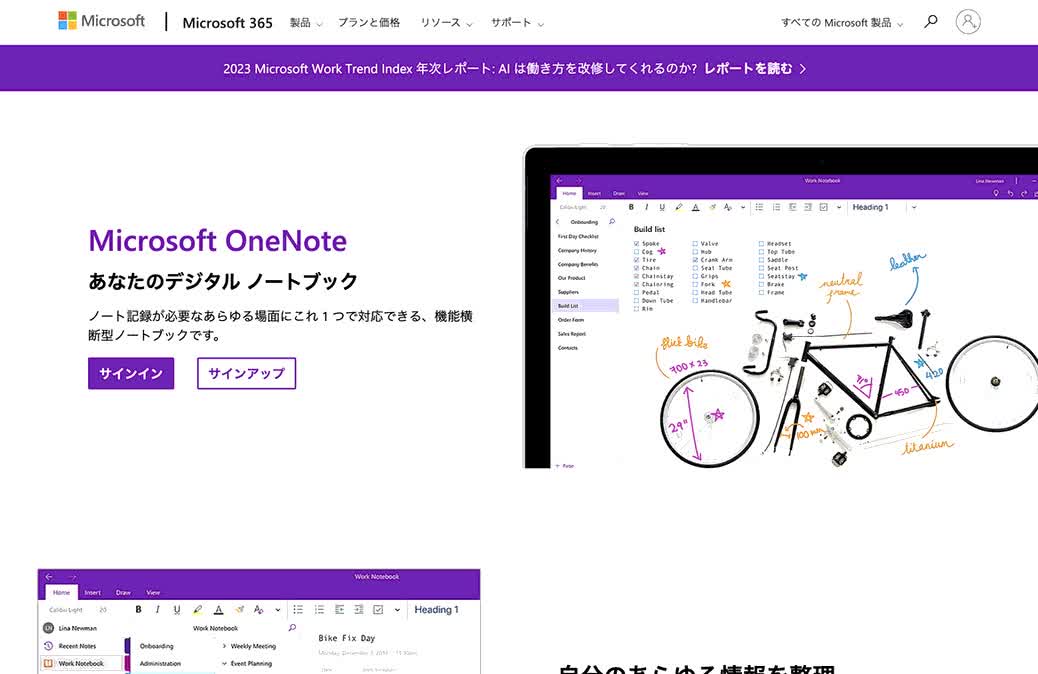Open Order Form page in hero screenshot
The height and width of the screenshot is (674, 1038).
571,320
